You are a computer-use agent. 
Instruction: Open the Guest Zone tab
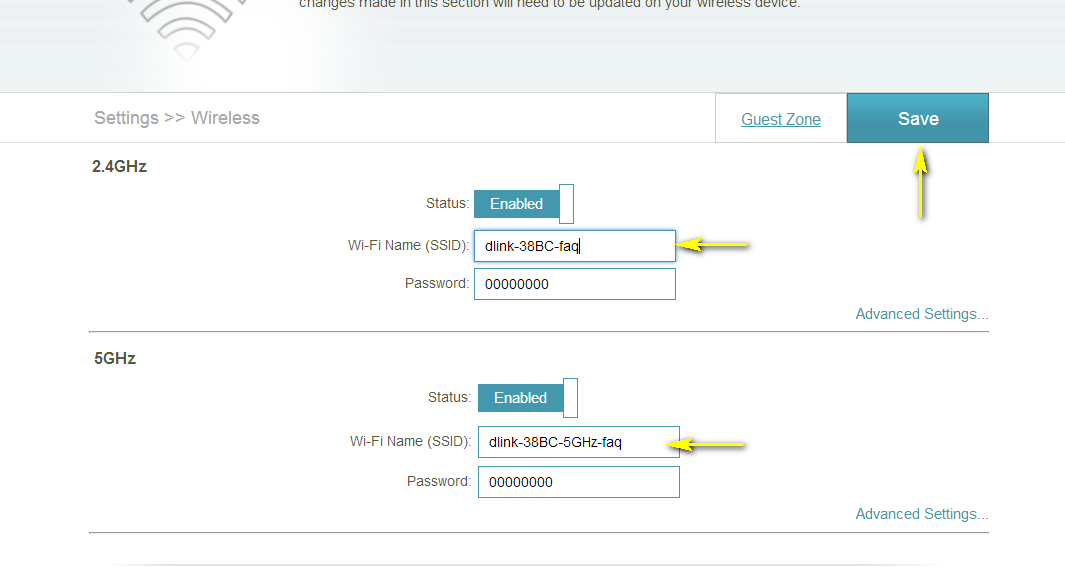[780, 119]
